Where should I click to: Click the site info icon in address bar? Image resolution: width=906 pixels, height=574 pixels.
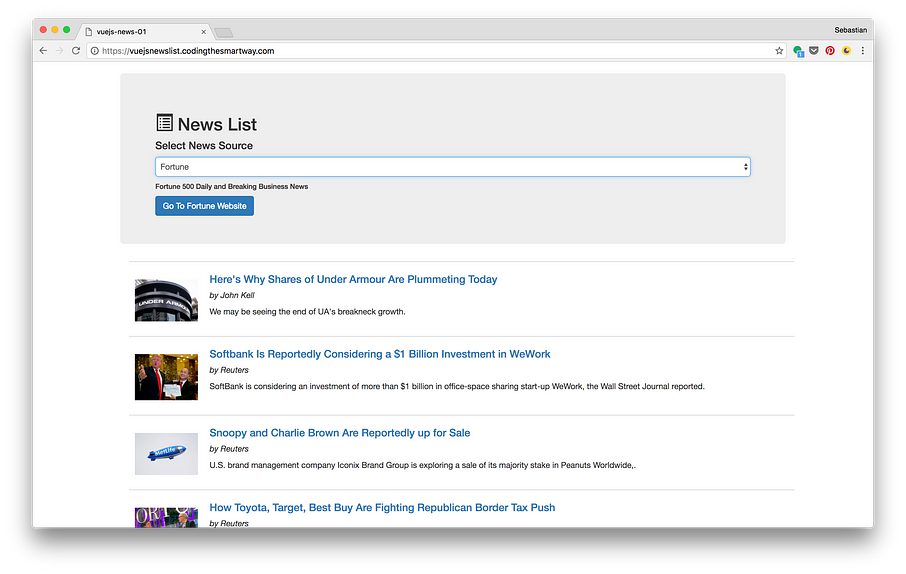[95, 51]
